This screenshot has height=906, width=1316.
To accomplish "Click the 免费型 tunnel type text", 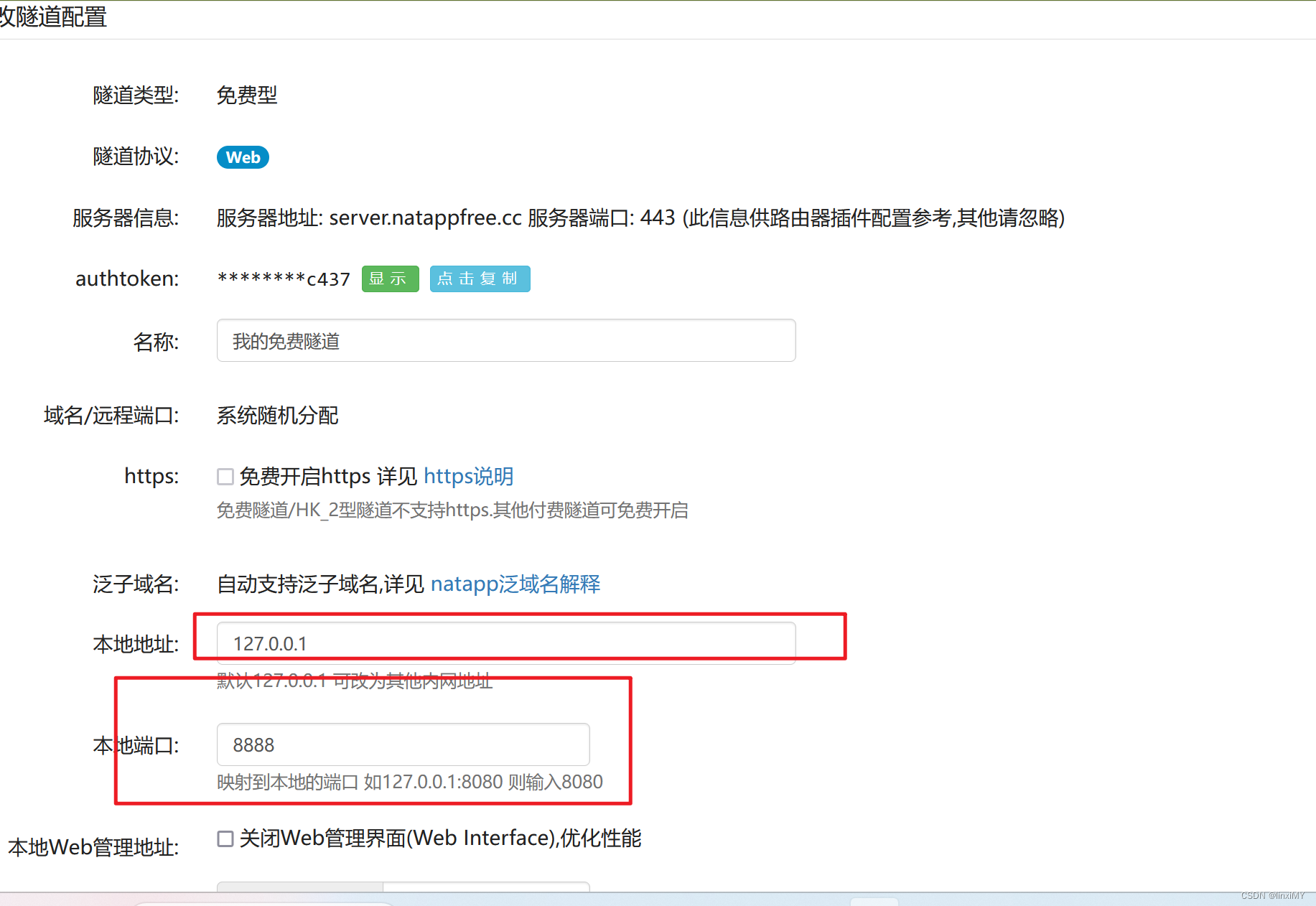I will coord(247,95).
